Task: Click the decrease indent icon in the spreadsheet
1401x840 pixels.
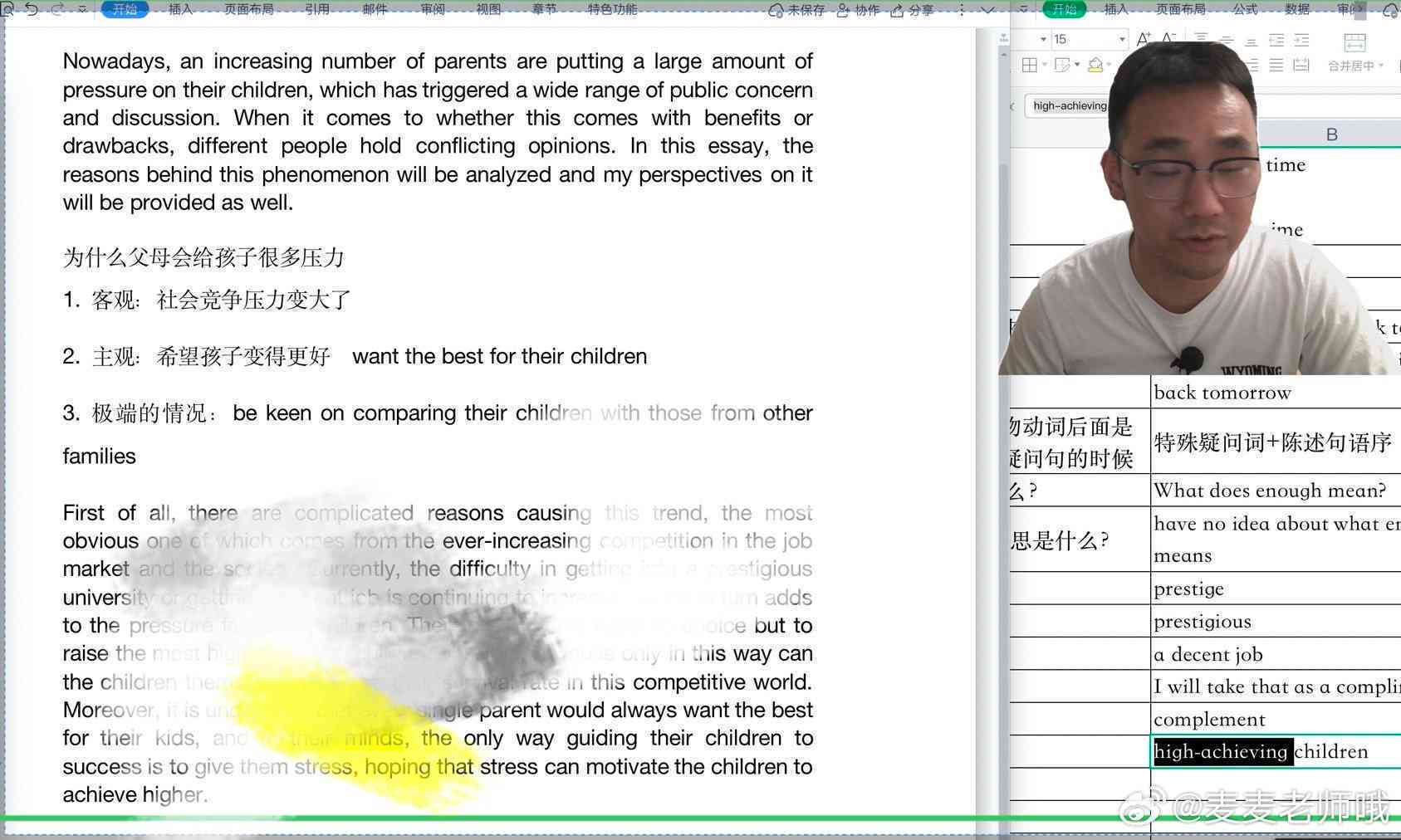Action: coord(1276,39)
